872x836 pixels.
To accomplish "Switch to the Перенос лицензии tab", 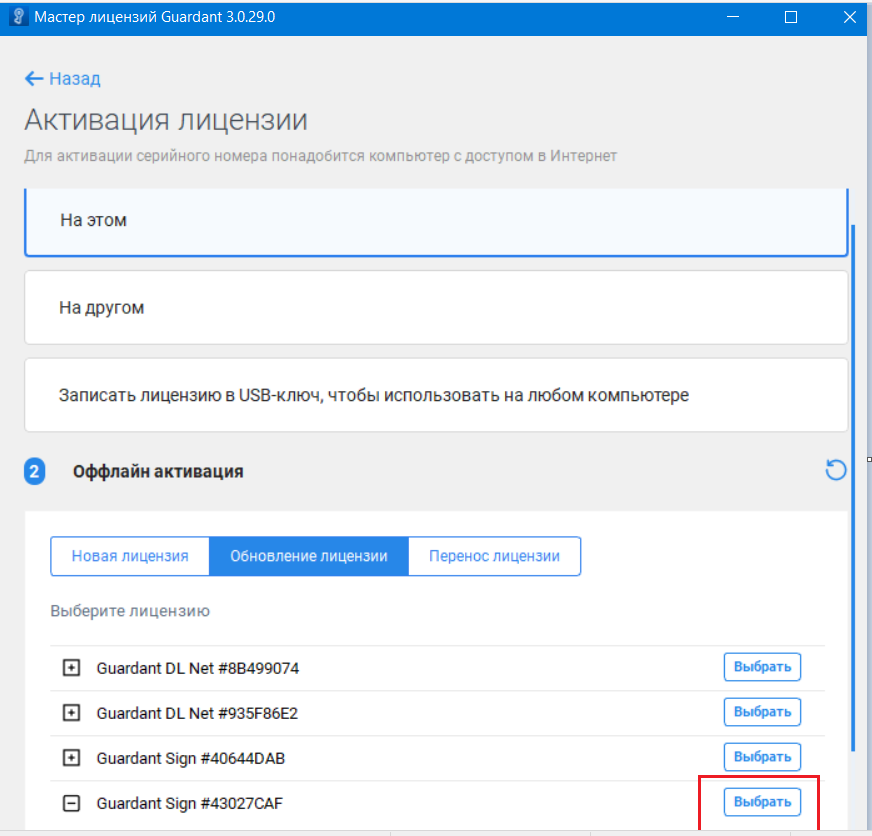I will 494,556.
